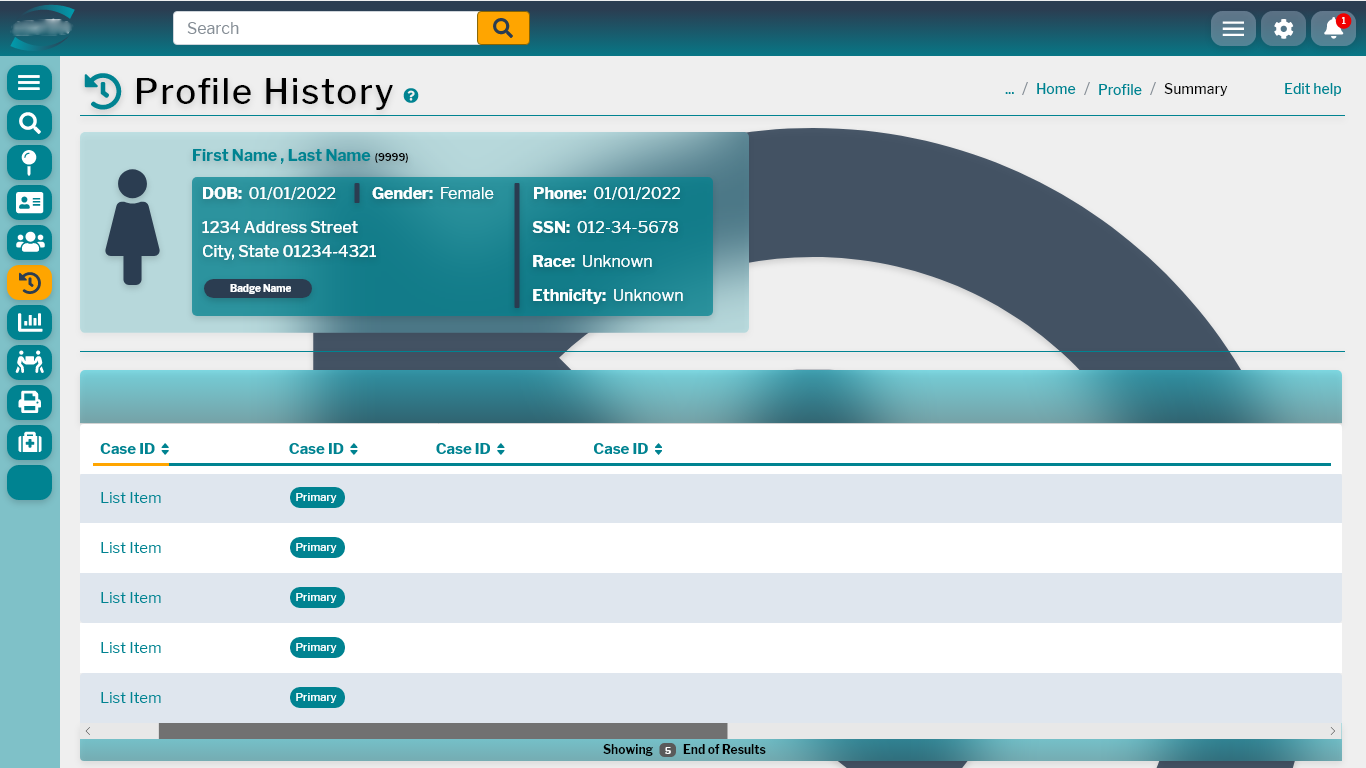Open the sidebar people group icon

tap(29, 242)
